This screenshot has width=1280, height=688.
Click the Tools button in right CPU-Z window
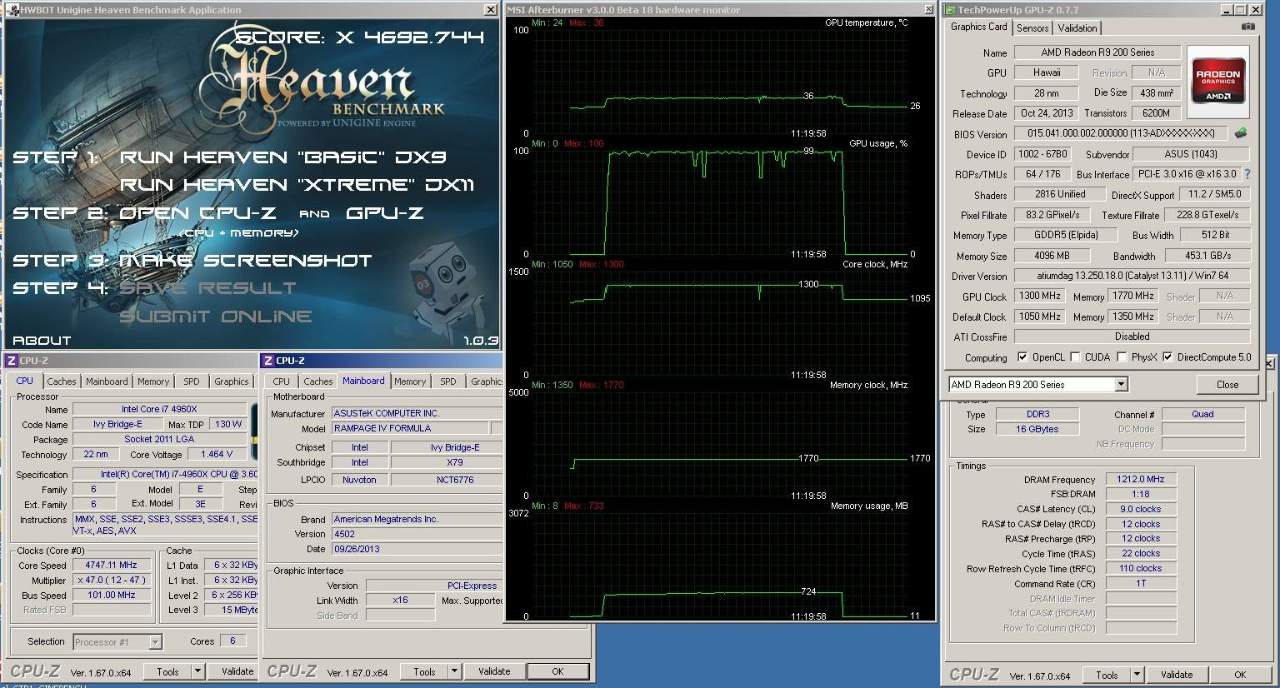point(1107,675)
